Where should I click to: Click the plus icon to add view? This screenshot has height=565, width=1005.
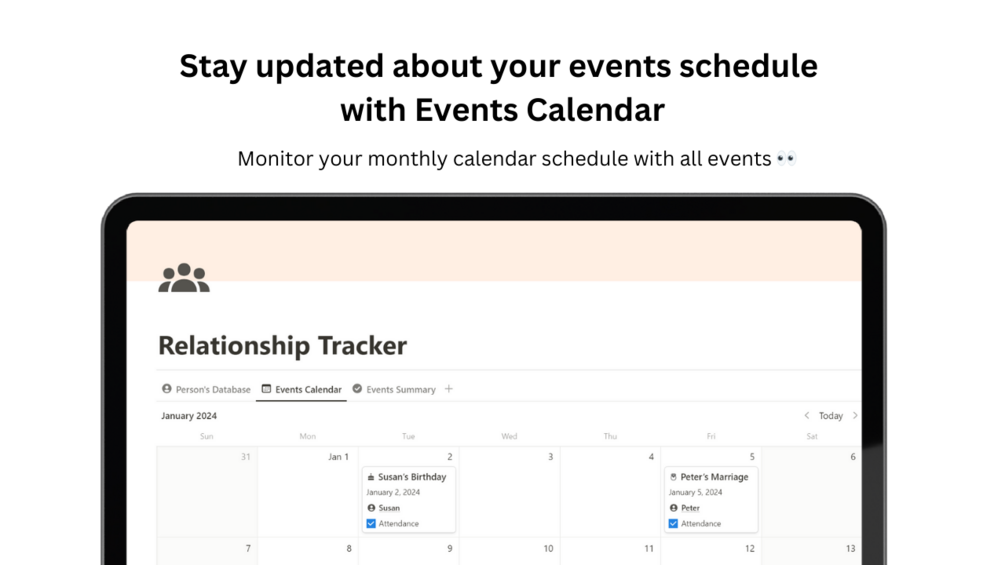pos(449,389)
